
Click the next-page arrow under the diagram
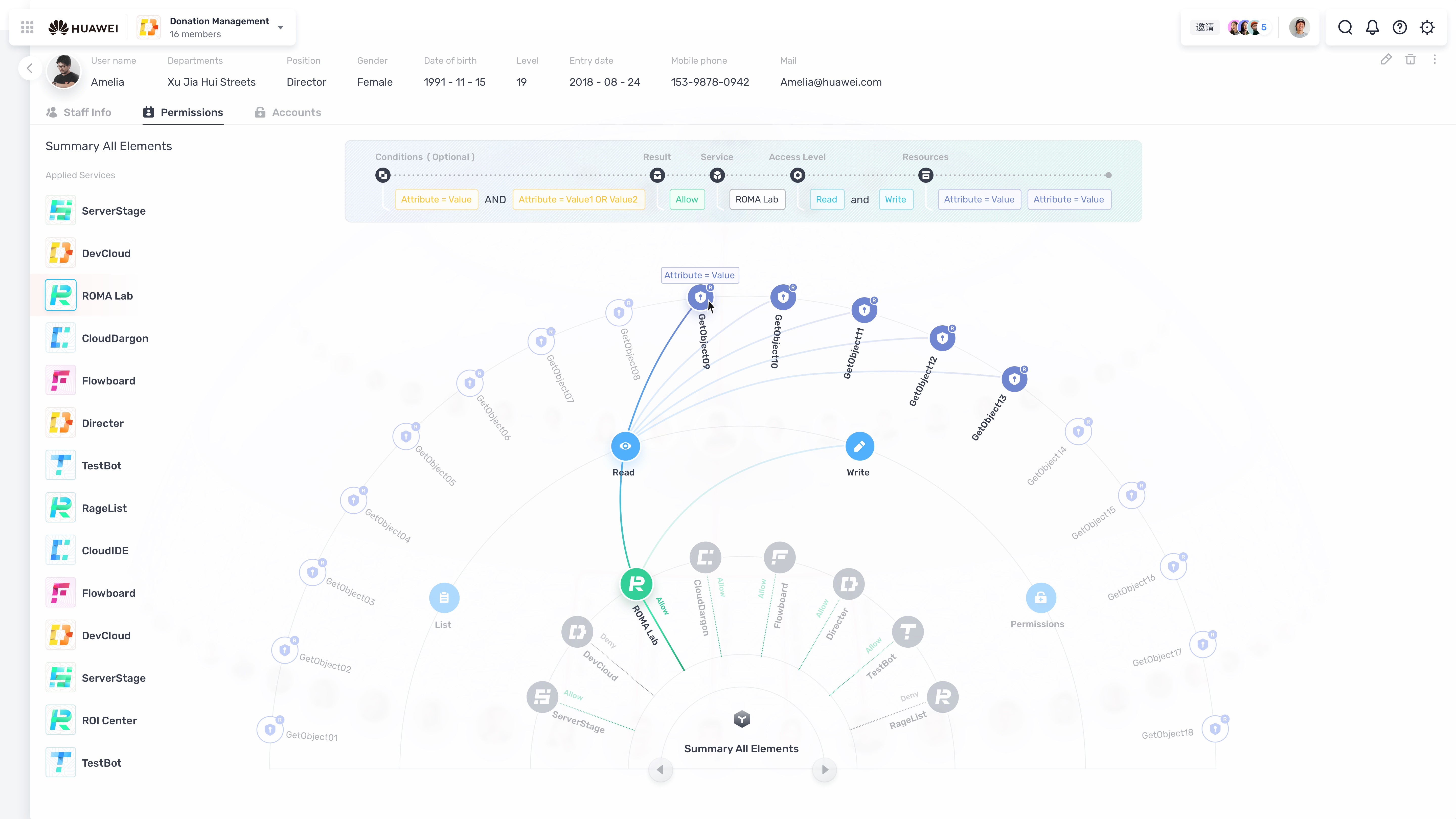[824, 769]
